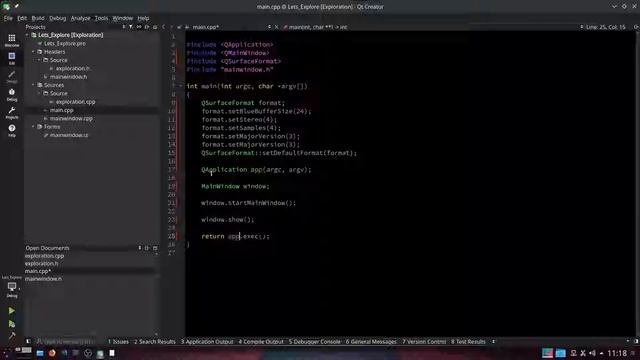Viewport: 640px width, 360px height.
Task: Open the Build menu
Action: click(38, 18)
